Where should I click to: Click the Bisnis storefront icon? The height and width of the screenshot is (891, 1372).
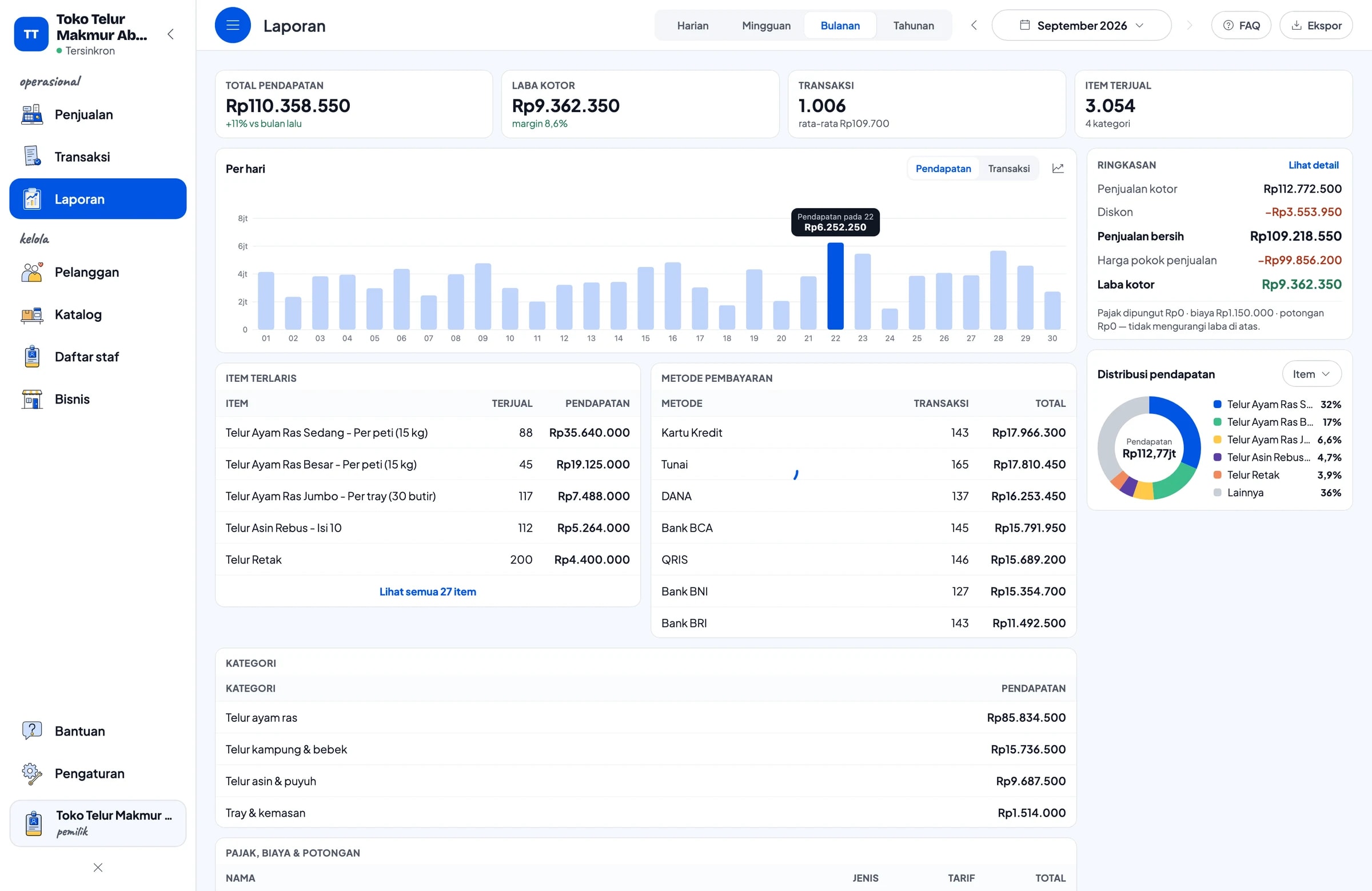[31, 399]
